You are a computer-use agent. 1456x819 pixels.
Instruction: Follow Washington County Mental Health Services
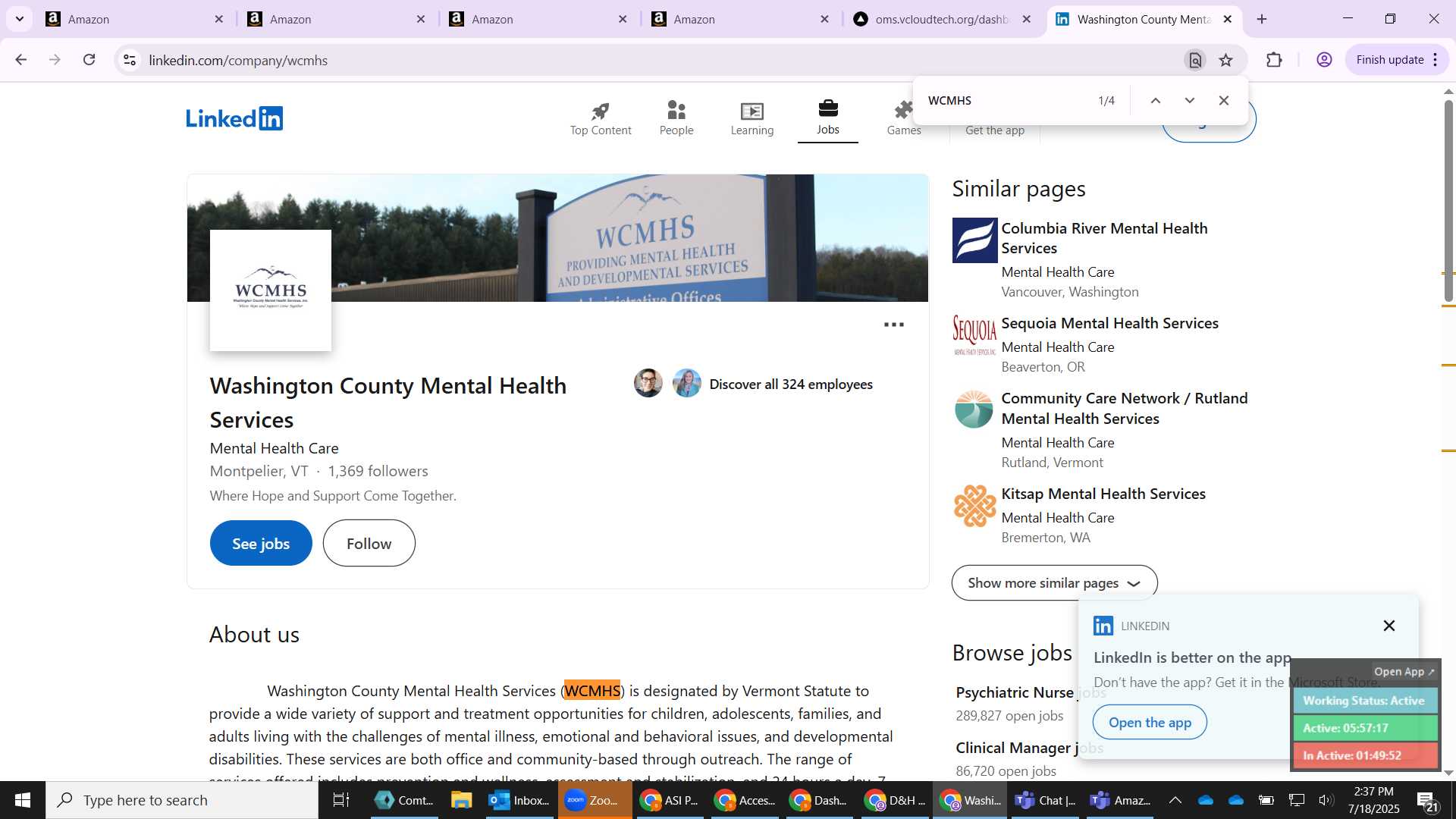[369, 543]
